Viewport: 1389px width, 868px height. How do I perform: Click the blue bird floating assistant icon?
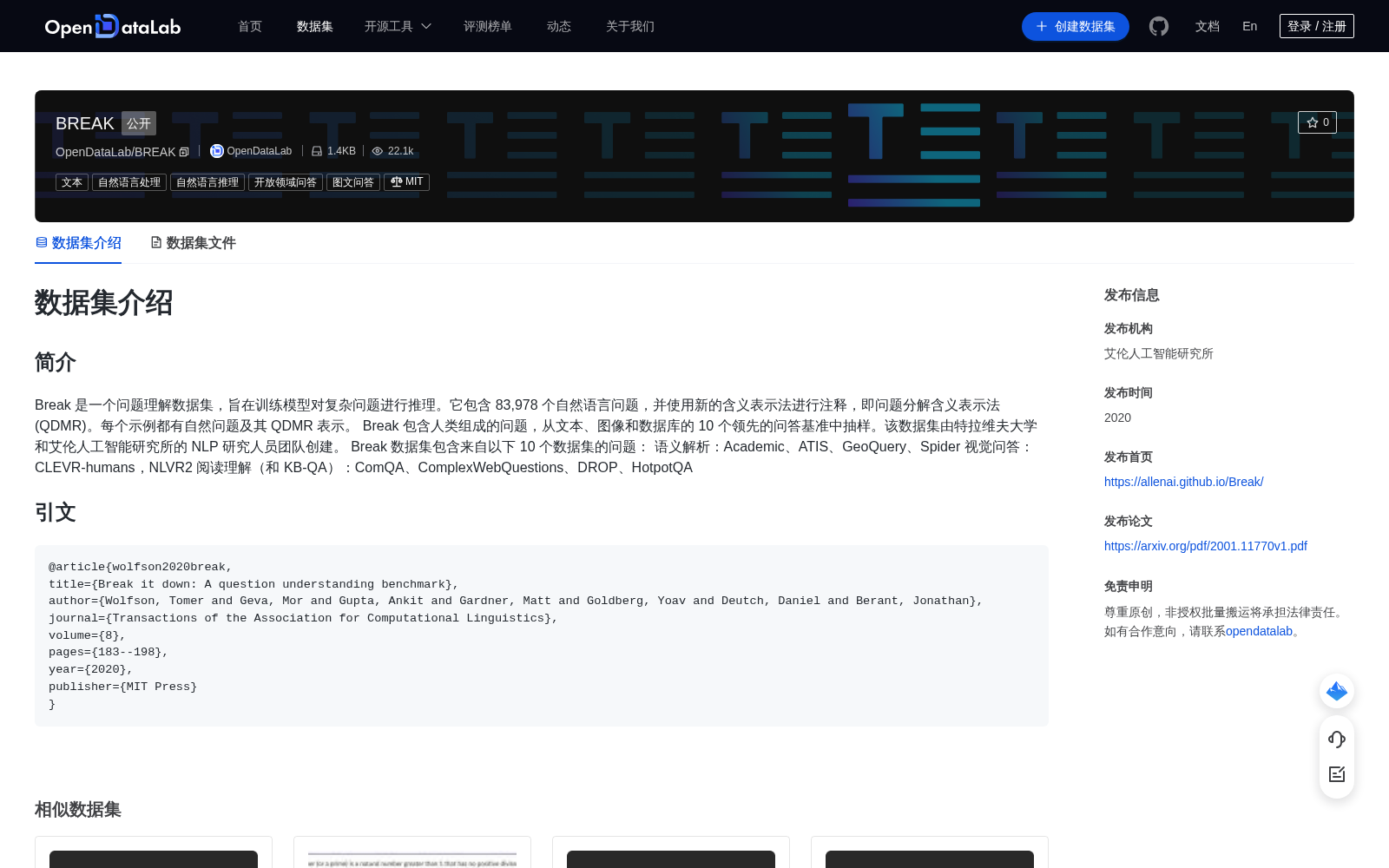click(x=1337, y=691)
